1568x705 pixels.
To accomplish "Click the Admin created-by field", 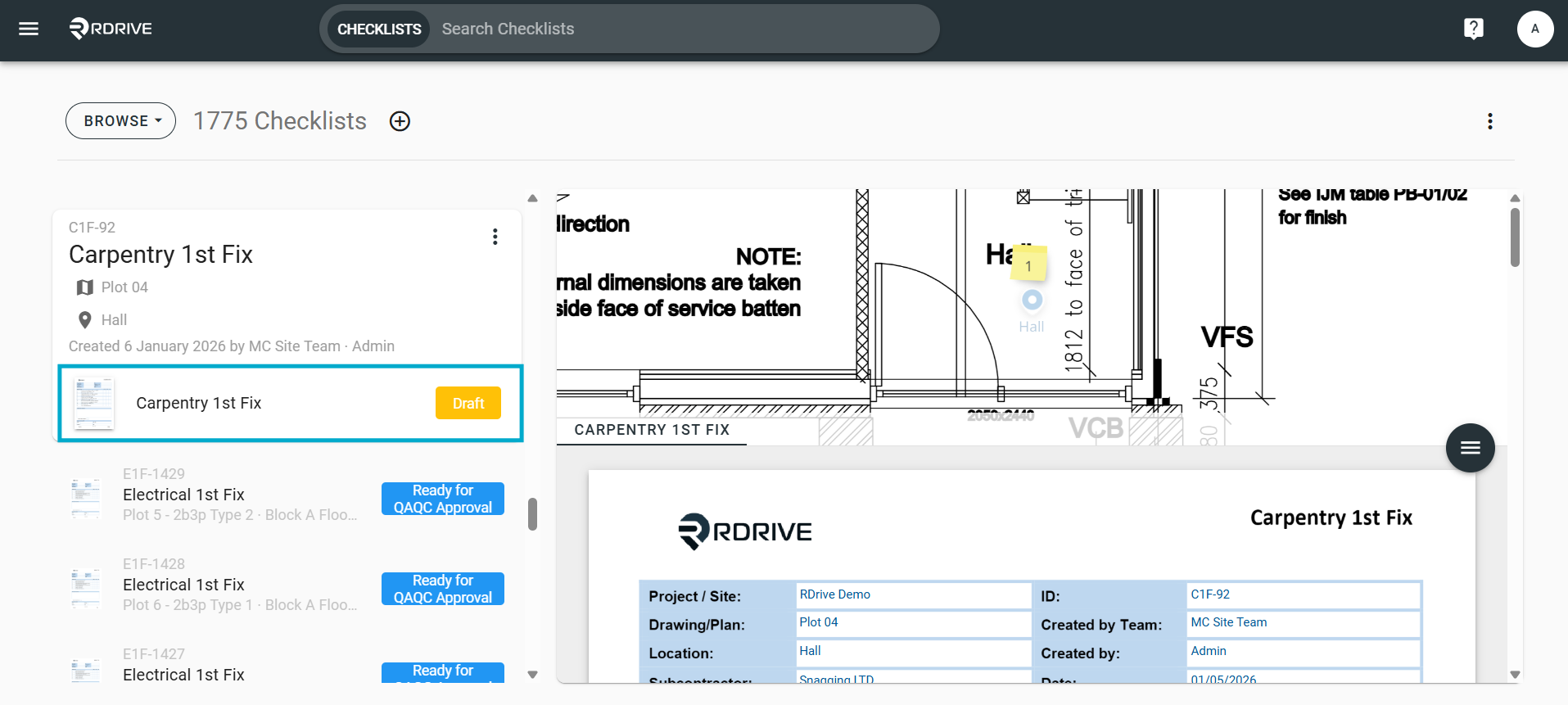I will pos(1304,652).
